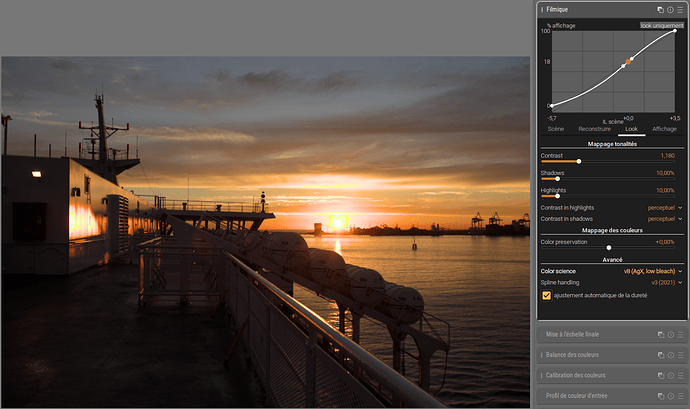Switch to the Reconstruire tab
This screenshot has width=690, height=409.
click(595, 129)
